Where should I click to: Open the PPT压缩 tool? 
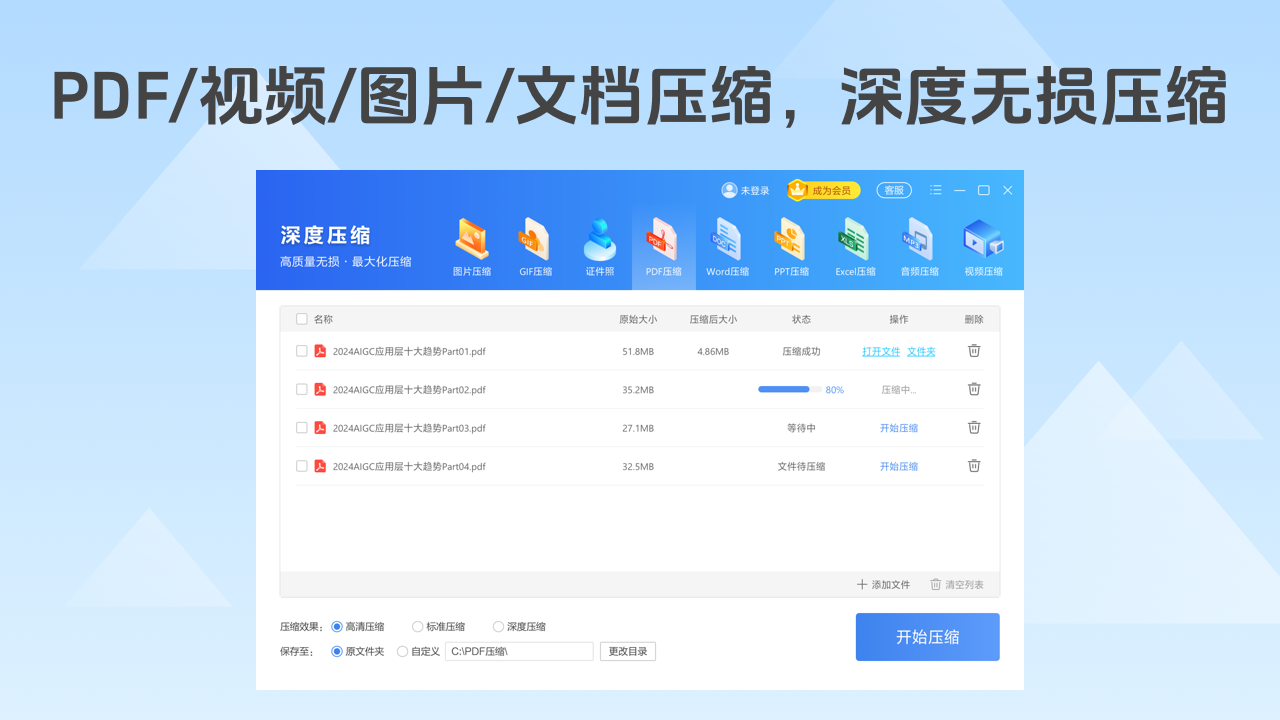pyautogui.click(x=791, y=243)
